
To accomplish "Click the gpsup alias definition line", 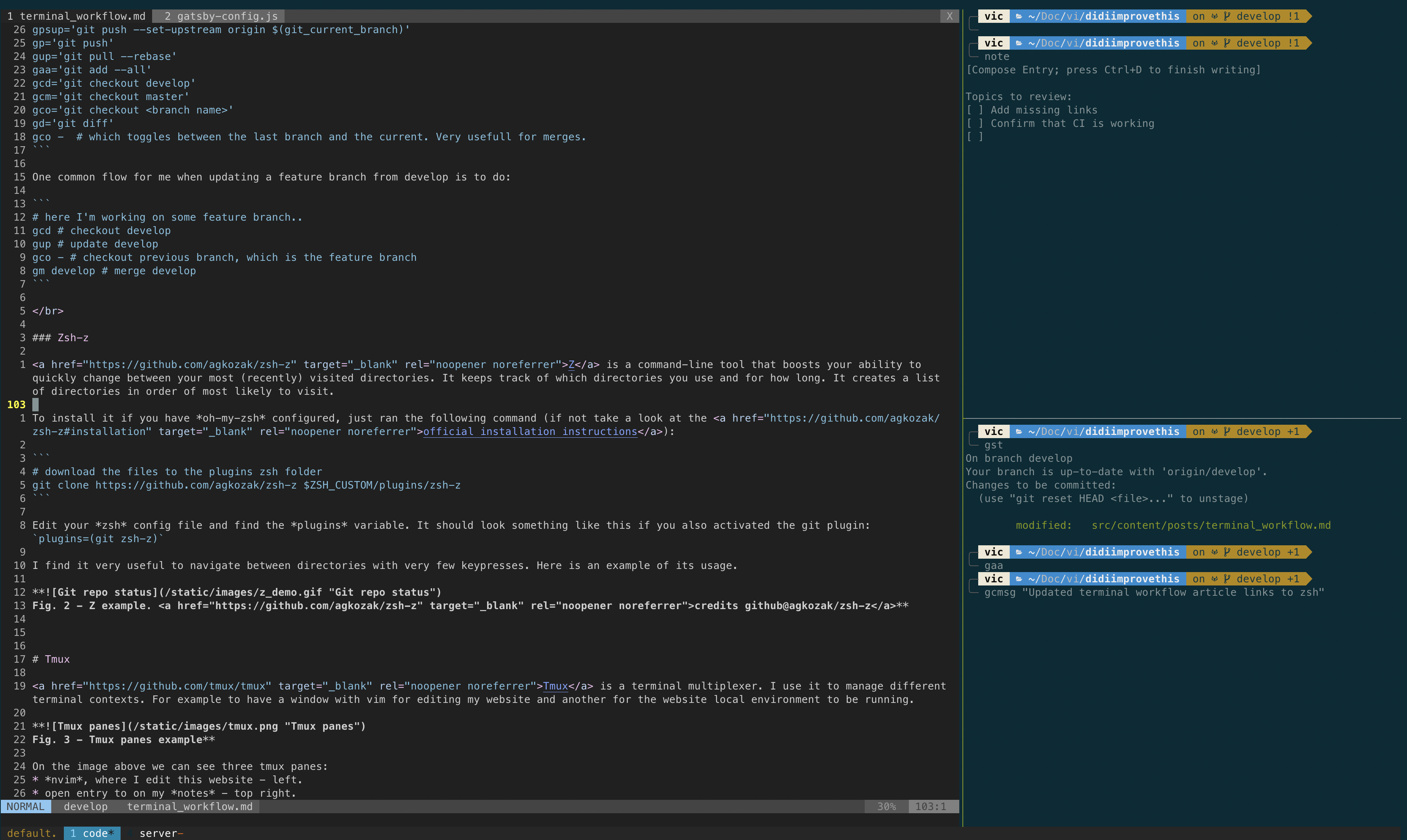I will tap(221, 30).
